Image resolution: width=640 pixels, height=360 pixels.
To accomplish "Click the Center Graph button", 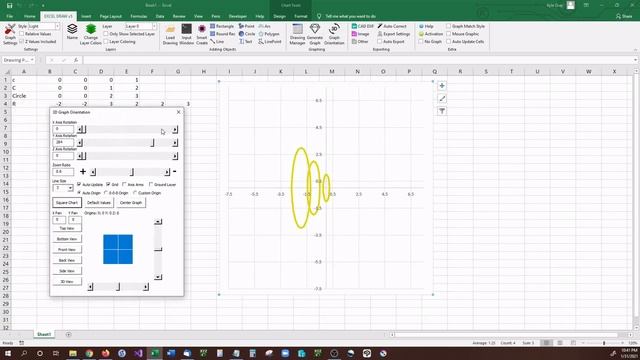I will 131,202.
